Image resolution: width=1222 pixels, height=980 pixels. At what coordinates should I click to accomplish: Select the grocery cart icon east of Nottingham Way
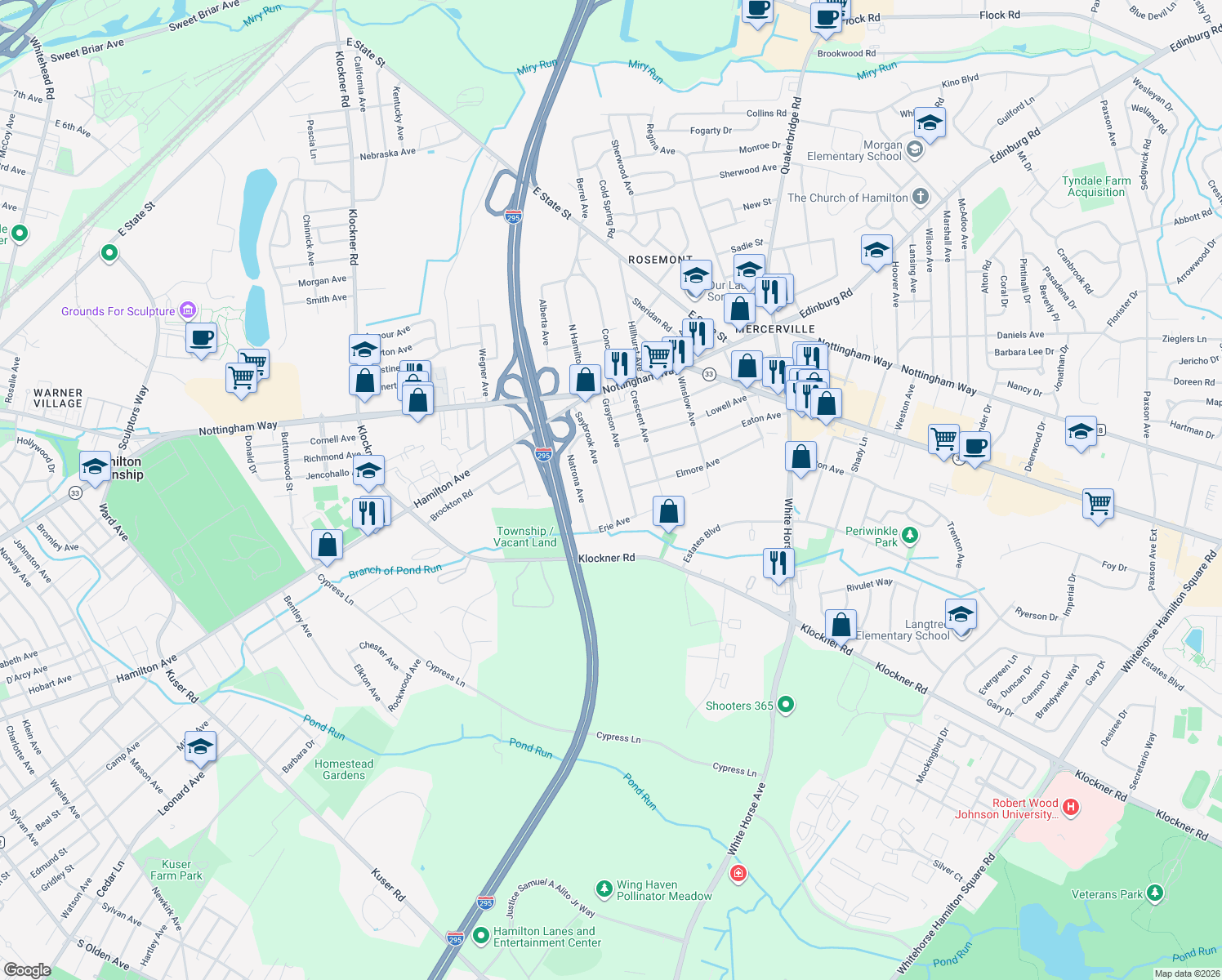(x=943, y=439)
